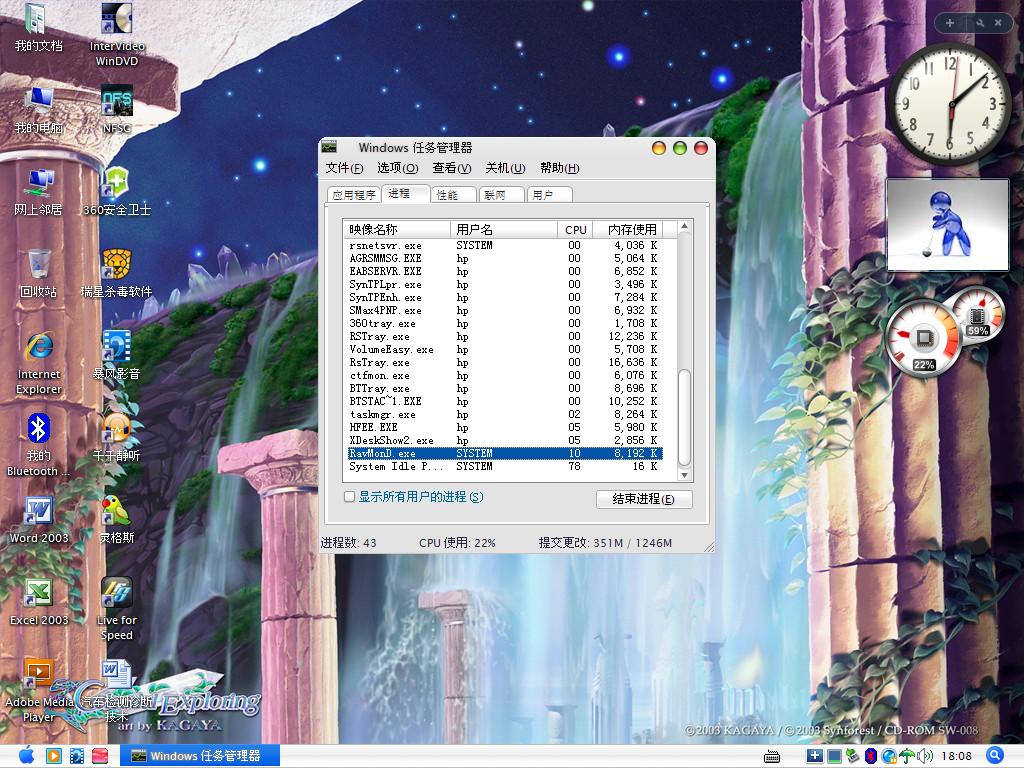Select the taskmgr.exe process row

pos(505,415)
